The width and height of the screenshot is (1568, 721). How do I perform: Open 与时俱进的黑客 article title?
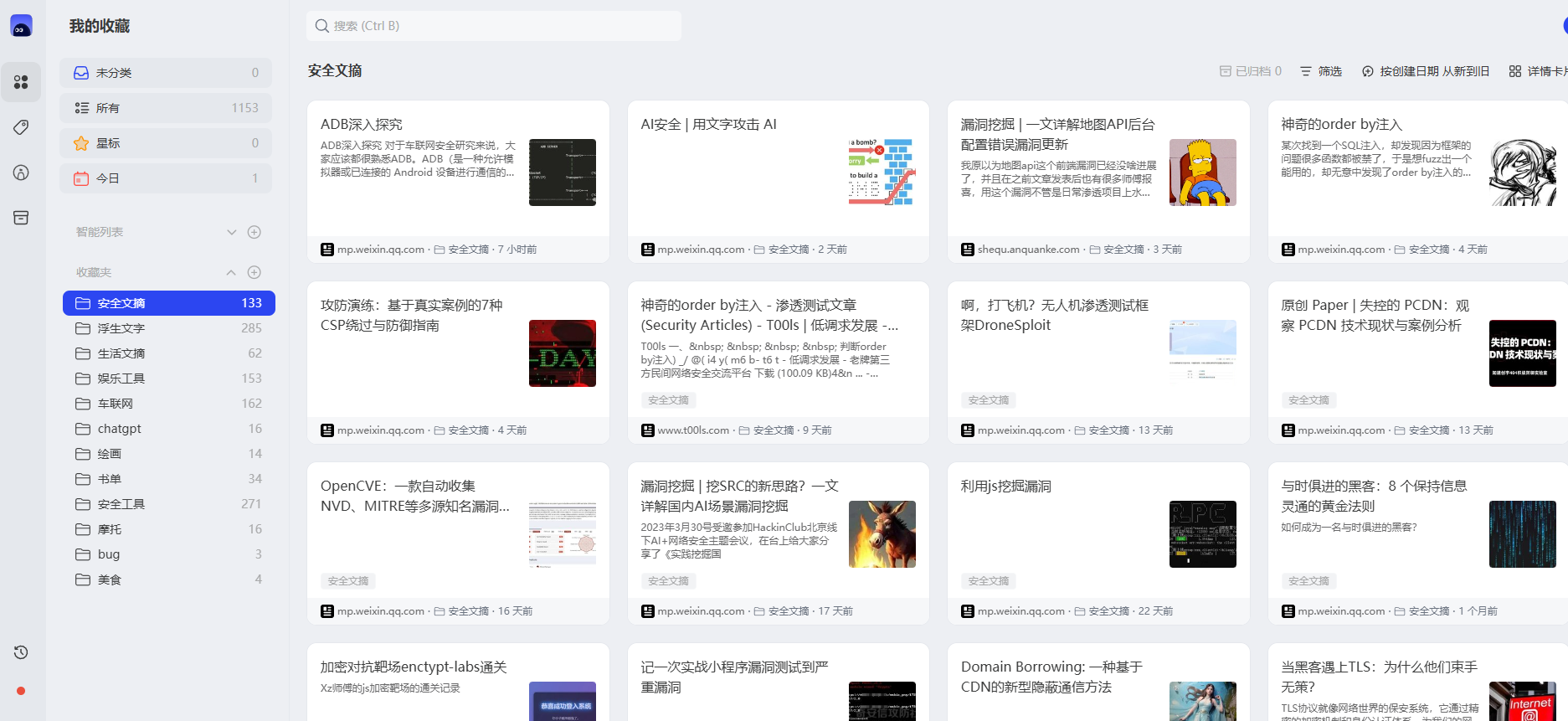pos(1374,496)
